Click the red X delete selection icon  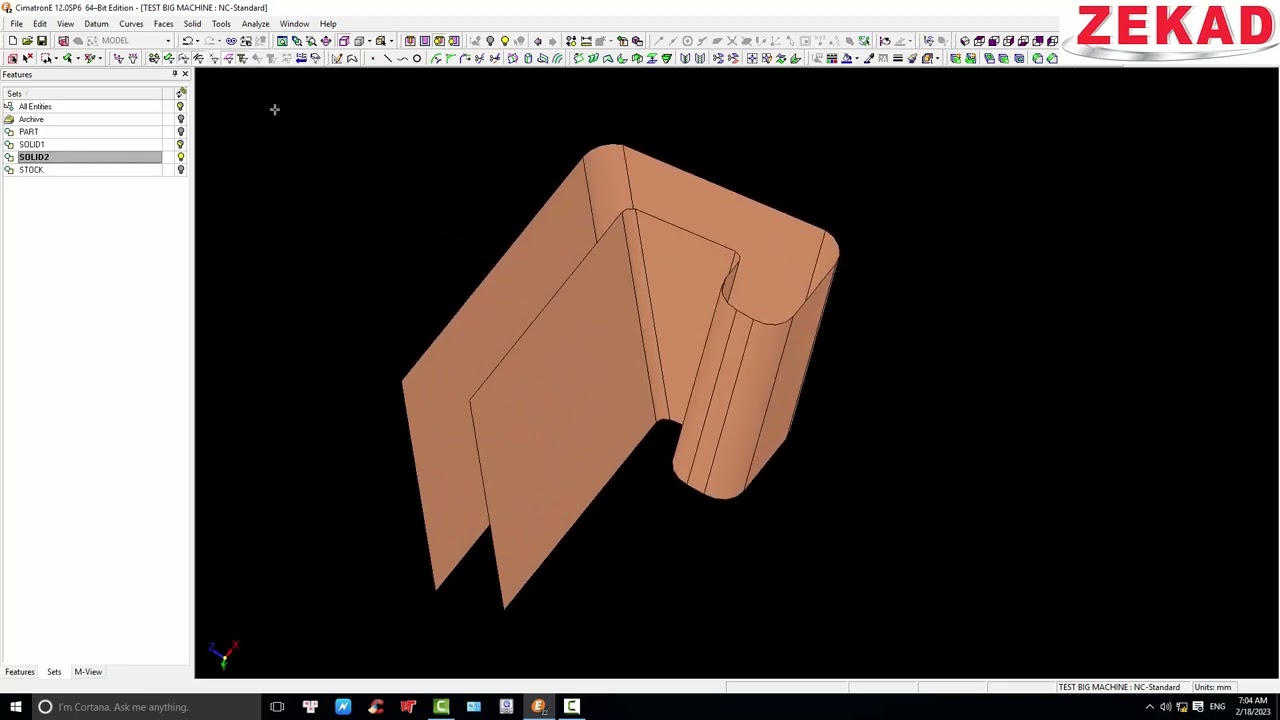27,58
